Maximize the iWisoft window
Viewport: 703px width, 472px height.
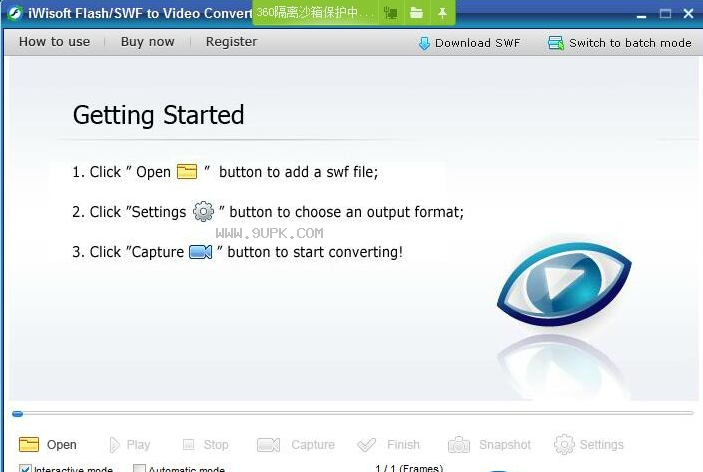(665, 13)
